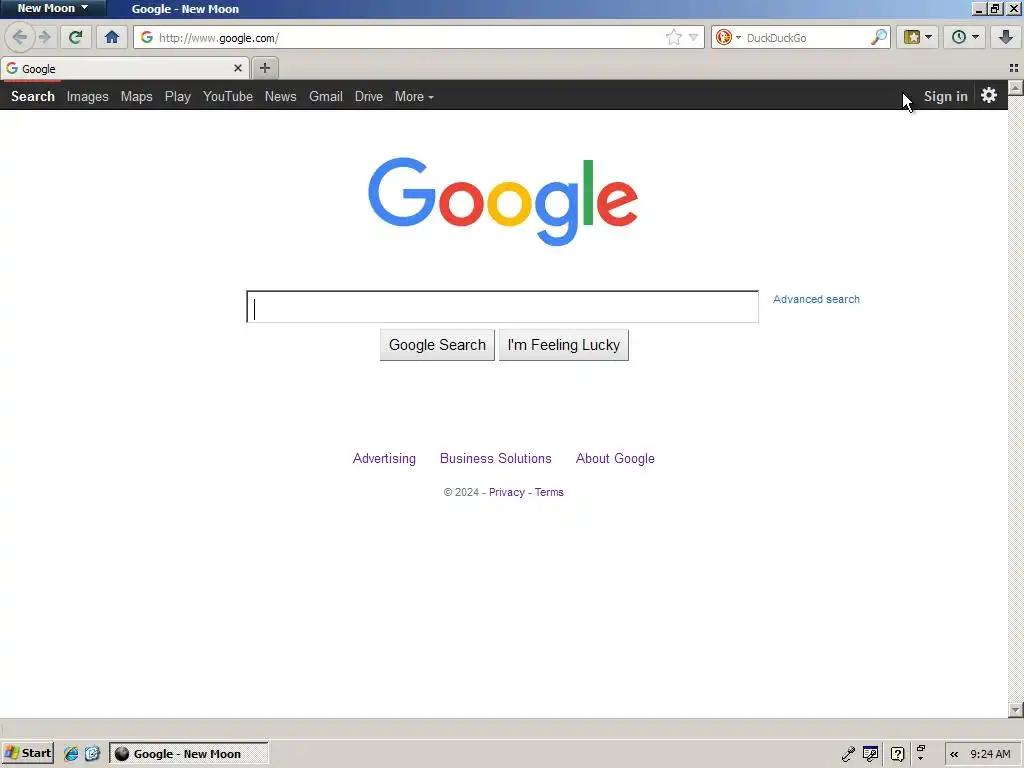Expand the More dropdown in Google bar
Image resolution: width=1024 pixels, height=768 pixels.
click(414, 96)
